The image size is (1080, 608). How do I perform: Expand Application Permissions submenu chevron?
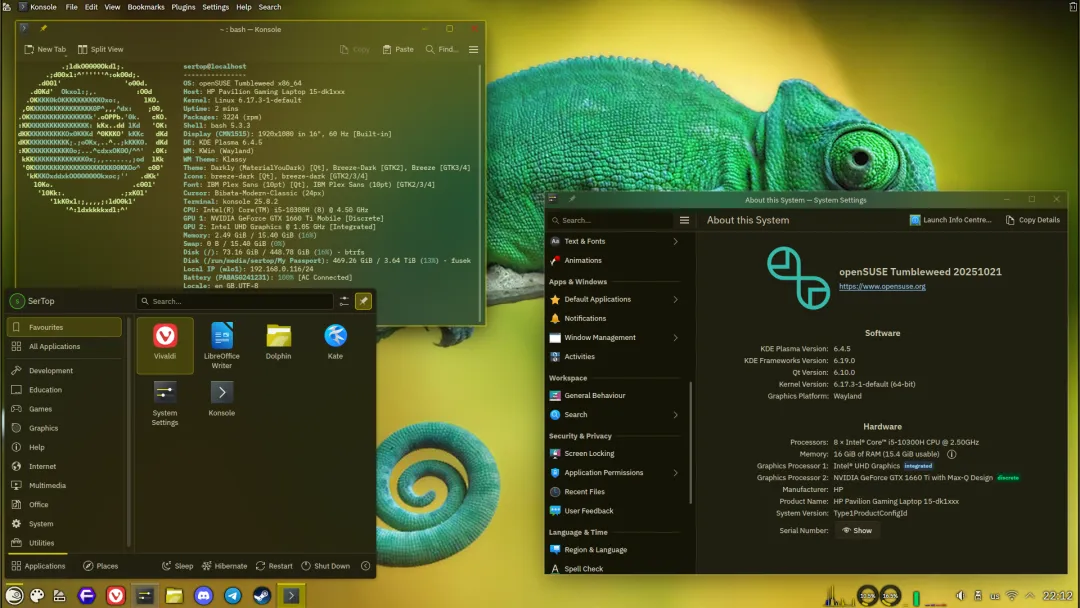[x=676, y=473]
